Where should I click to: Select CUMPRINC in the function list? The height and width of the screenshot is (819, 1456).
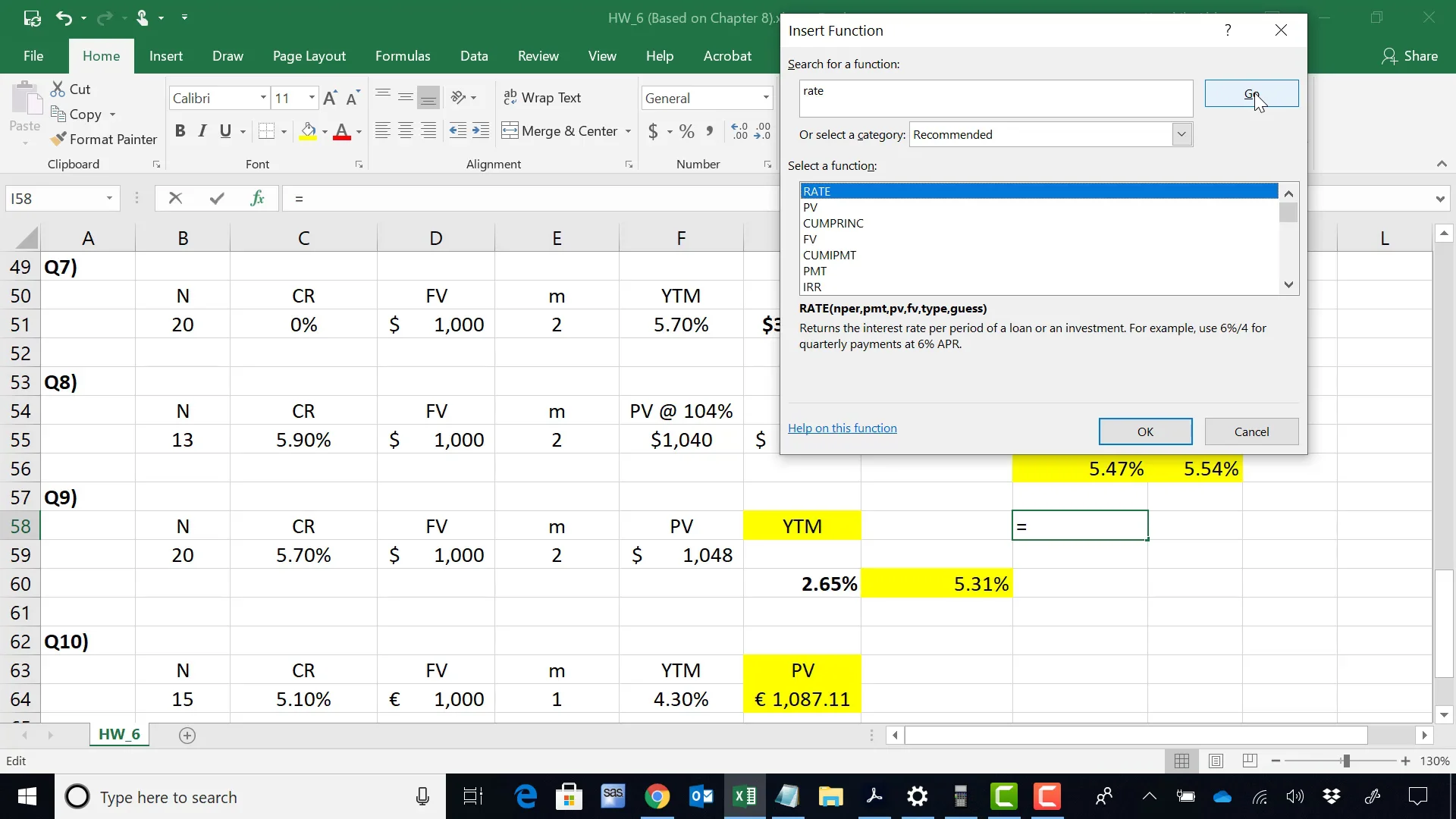pyautogui.click(x=833, y=224)
